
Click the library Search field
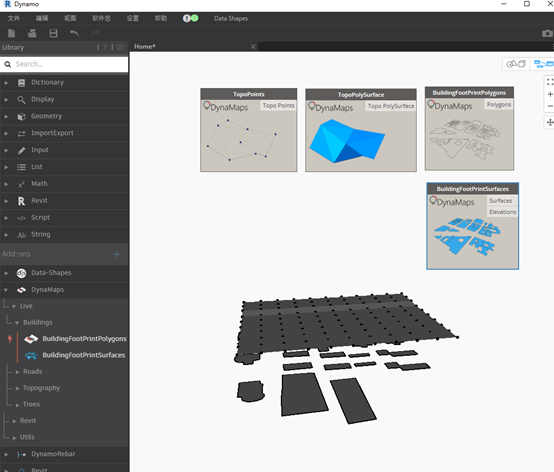(x=64, y=64)
